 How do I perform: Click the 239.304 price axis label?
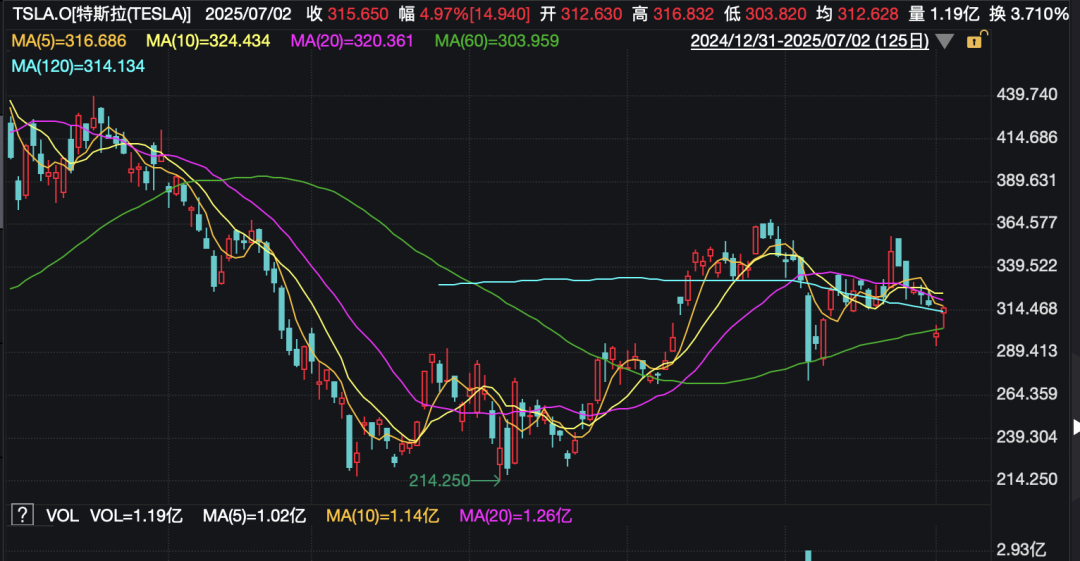pos(1026,437)
